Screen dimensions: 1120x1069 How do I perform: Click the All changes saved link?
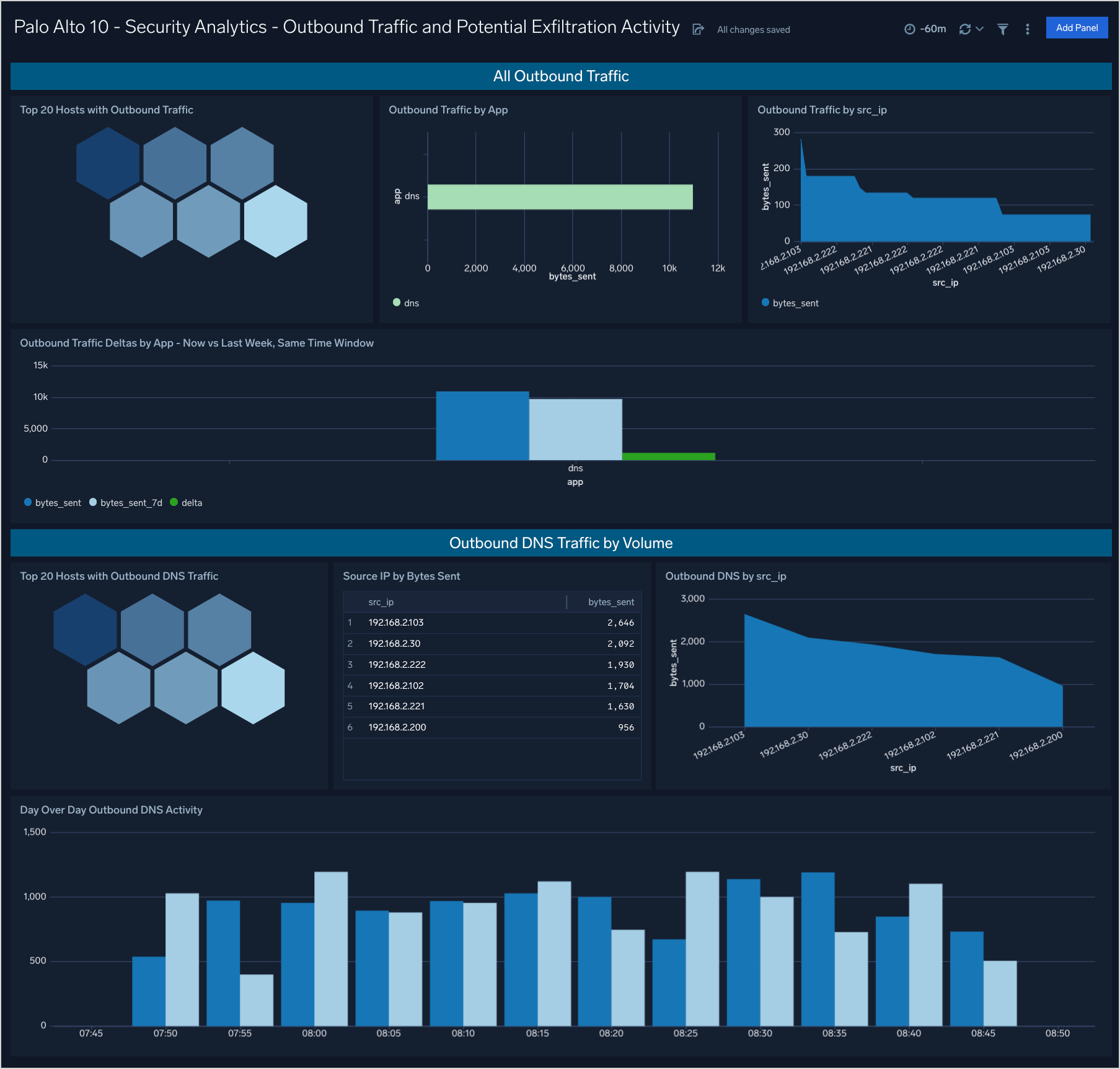[x=752, y=29]
